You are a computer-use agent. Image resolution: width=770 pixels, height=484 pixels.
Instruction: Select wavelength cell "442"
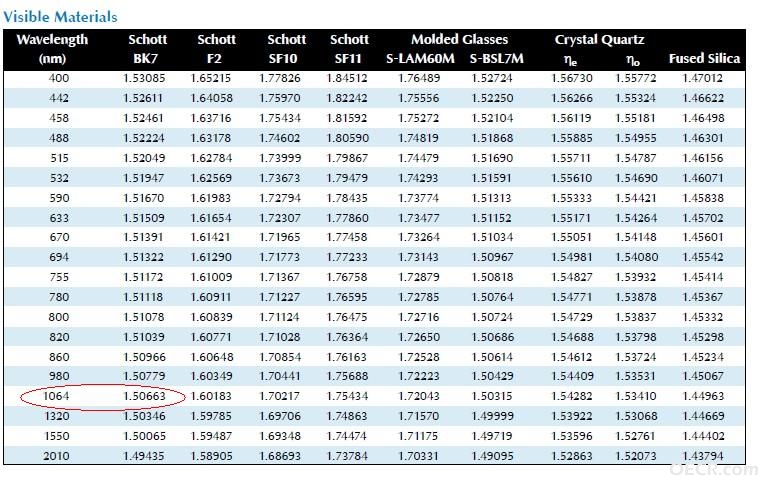click(59, 98)
